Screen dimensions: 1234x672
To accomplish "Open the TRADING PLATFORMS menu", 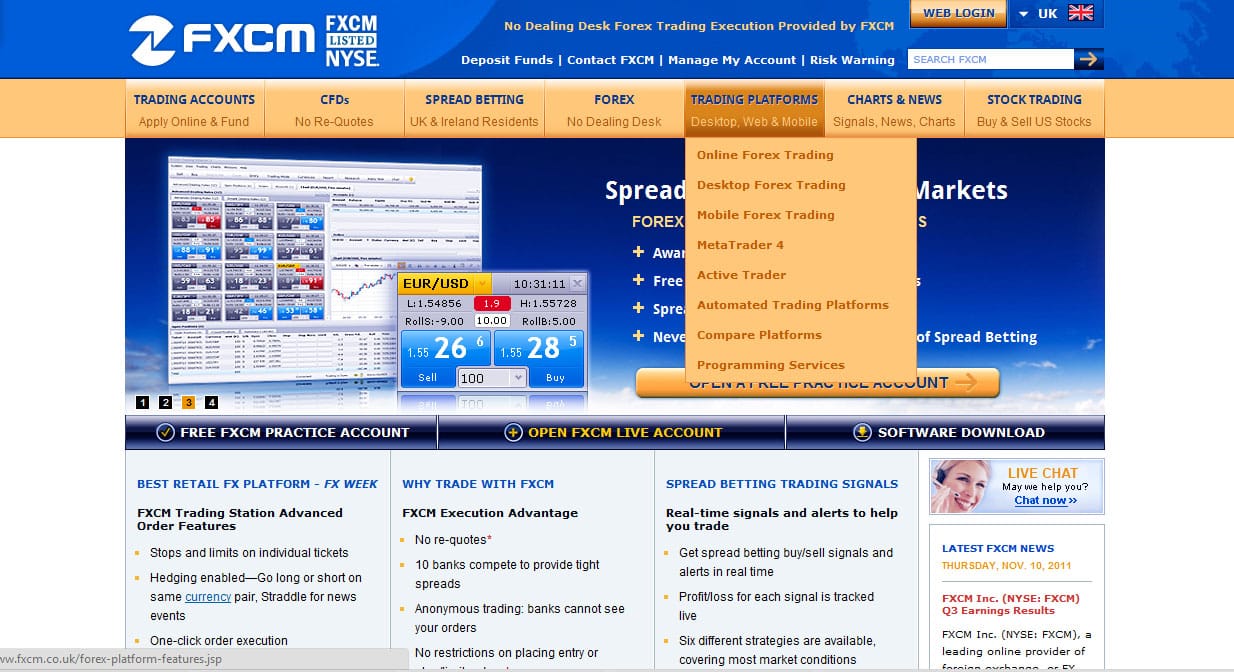I will tap(754, 109).
